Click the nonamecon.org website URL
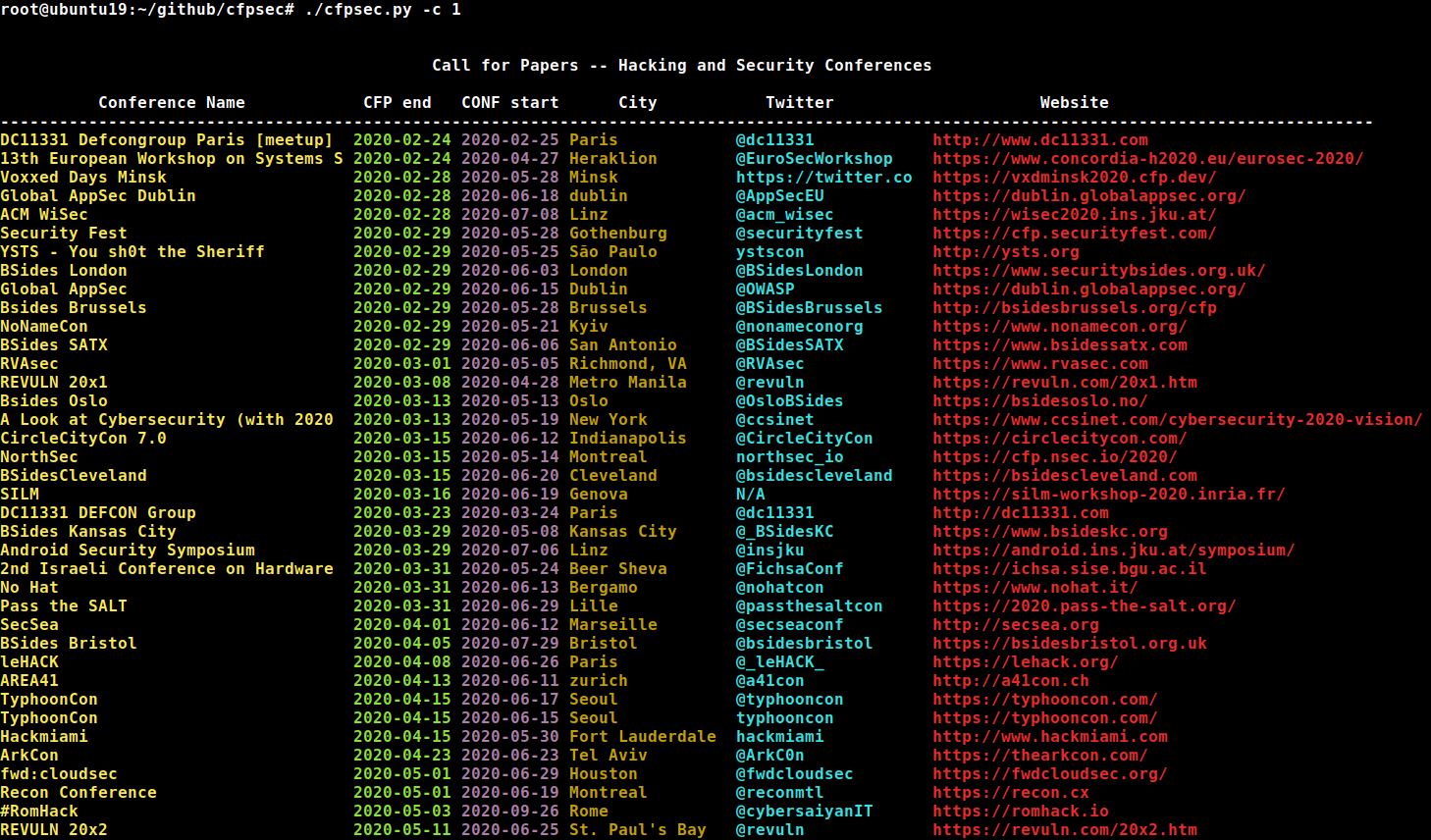 (1060, 326)
